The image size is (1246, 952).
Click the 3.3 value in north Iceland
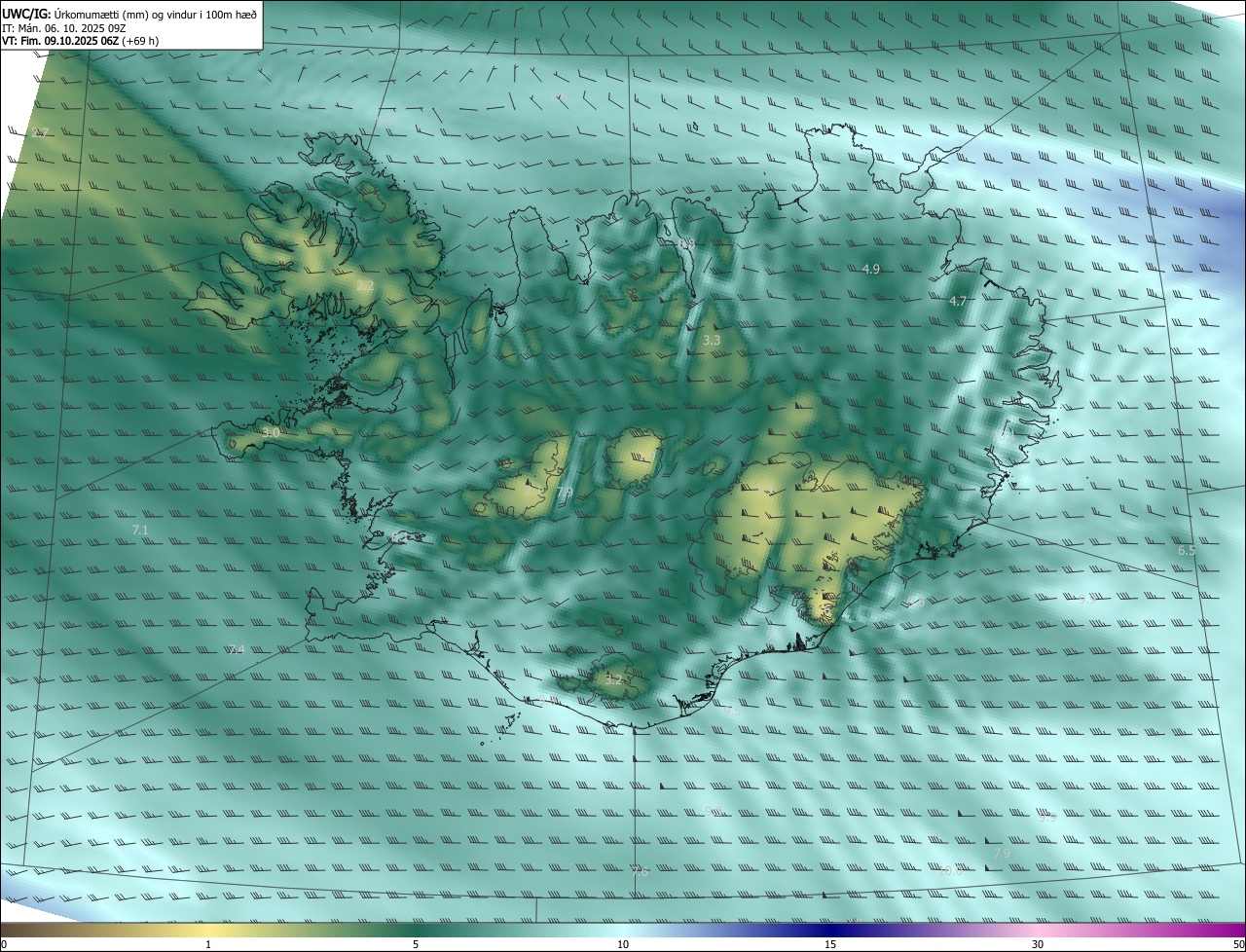(x=712, y=341)
